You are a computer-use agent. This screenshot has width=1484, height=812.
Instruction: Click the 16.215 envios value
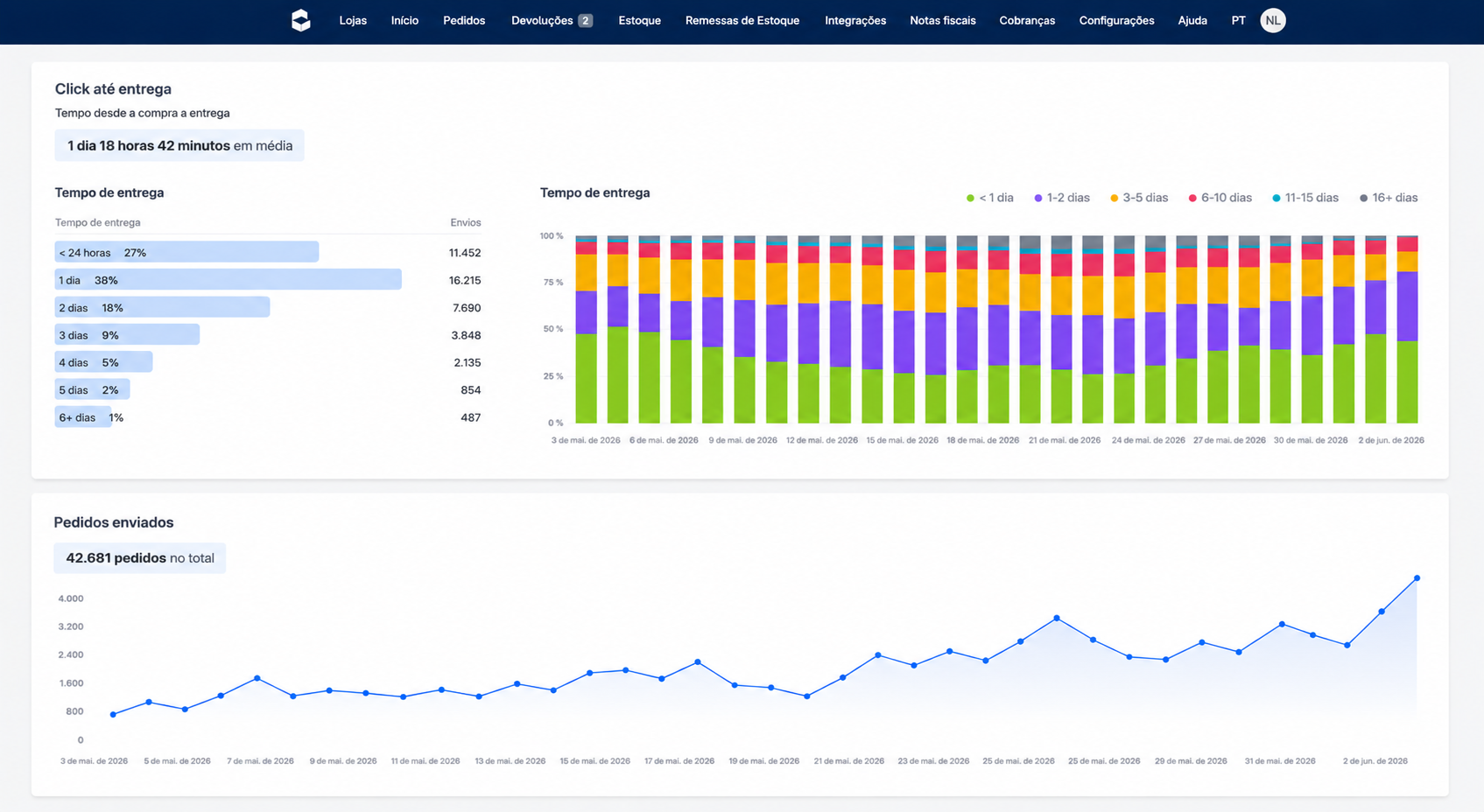tap(465, 280)
